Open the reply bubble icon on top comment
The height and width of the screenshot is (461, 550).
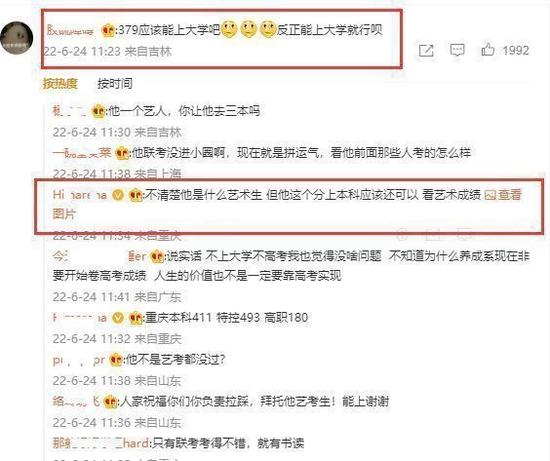click(457, 51)
